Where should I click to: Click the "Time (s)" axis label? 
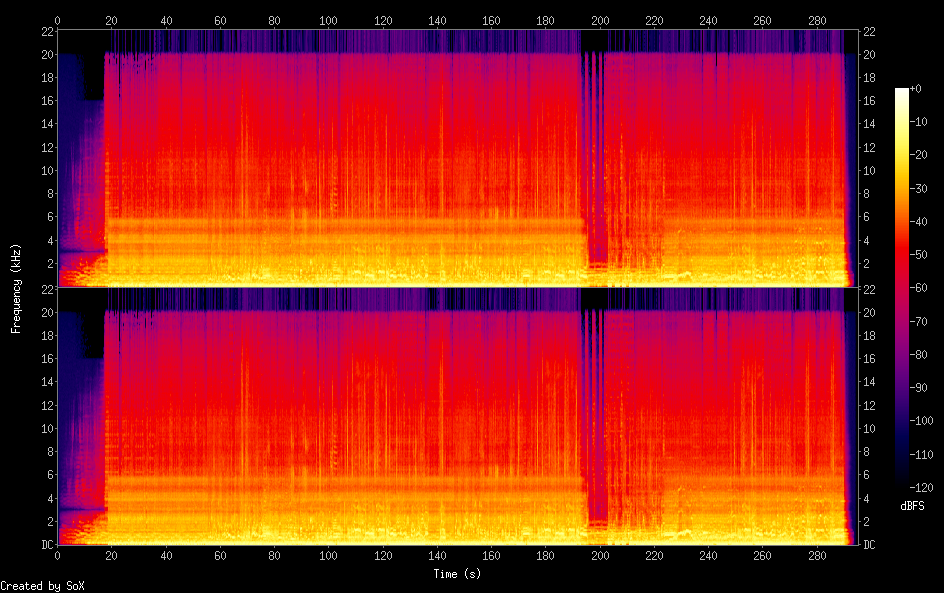pyautogui.click(x=457, y=574)
